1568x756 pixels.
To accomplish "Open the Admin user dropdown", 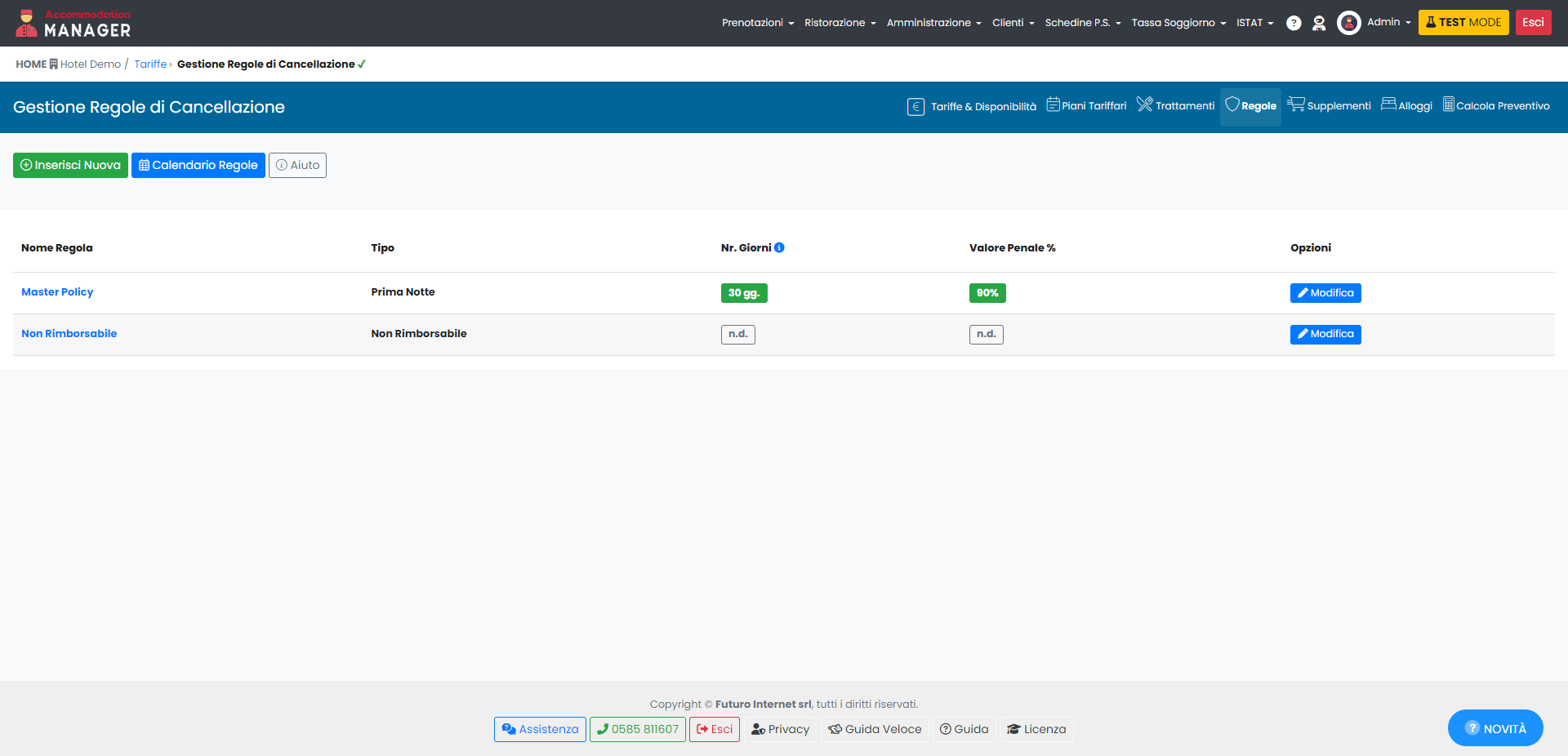I will (1388, 23).
